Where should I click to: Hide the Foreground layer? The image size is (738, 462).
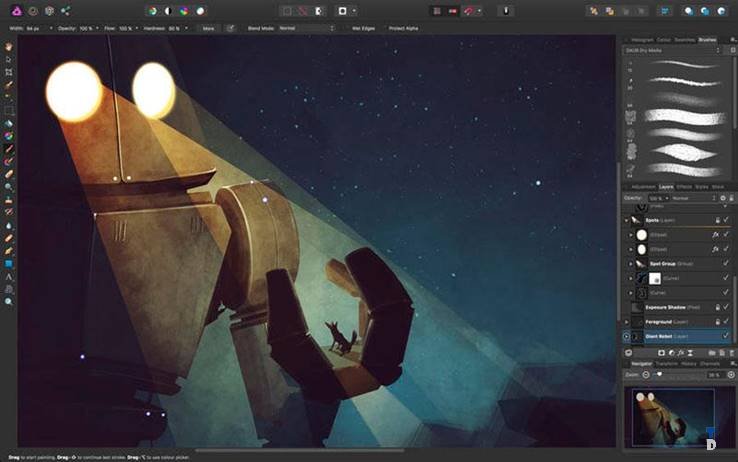tap(725, 322)
